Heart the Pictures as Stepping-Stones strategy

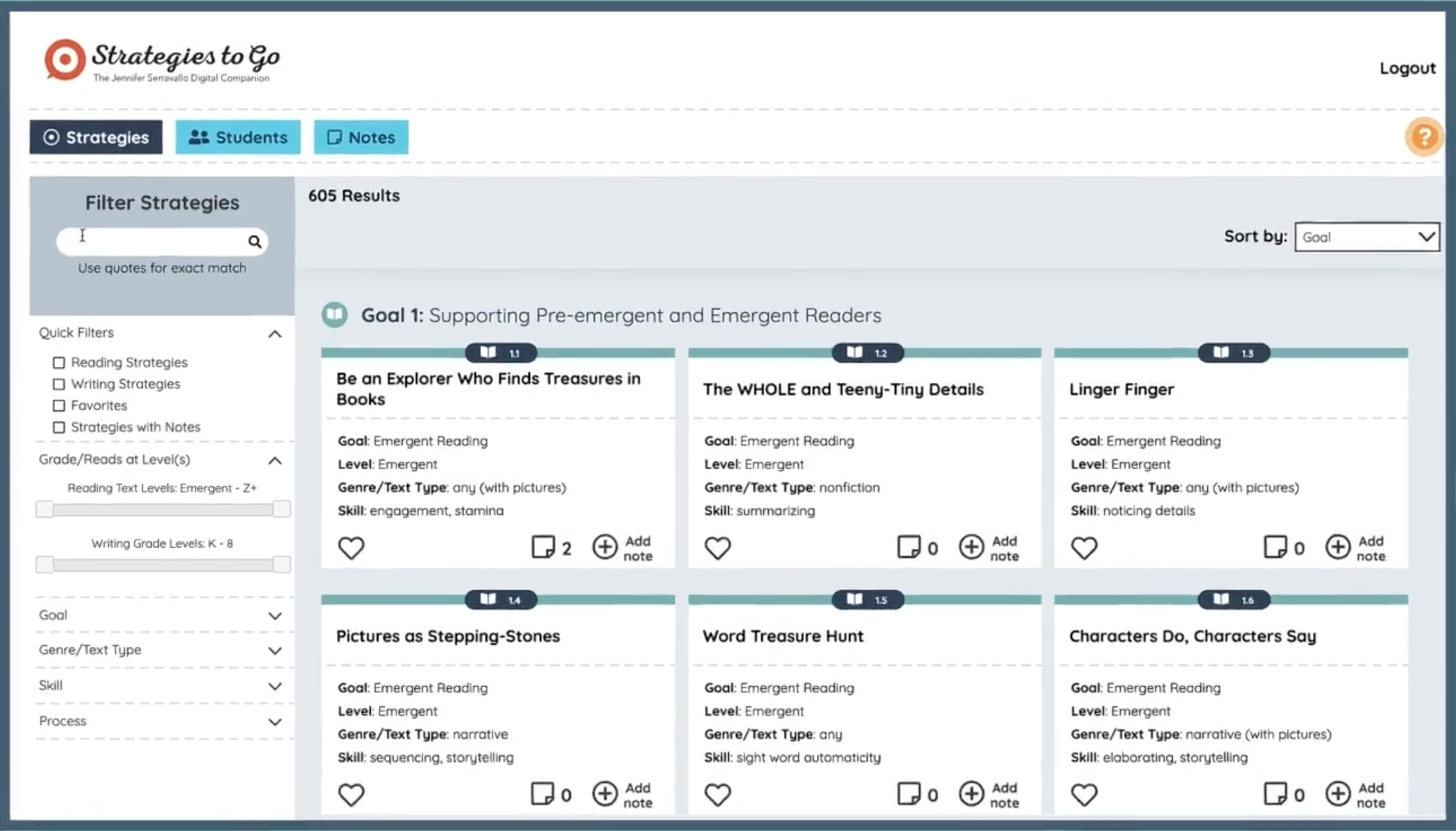click(351, 794)
